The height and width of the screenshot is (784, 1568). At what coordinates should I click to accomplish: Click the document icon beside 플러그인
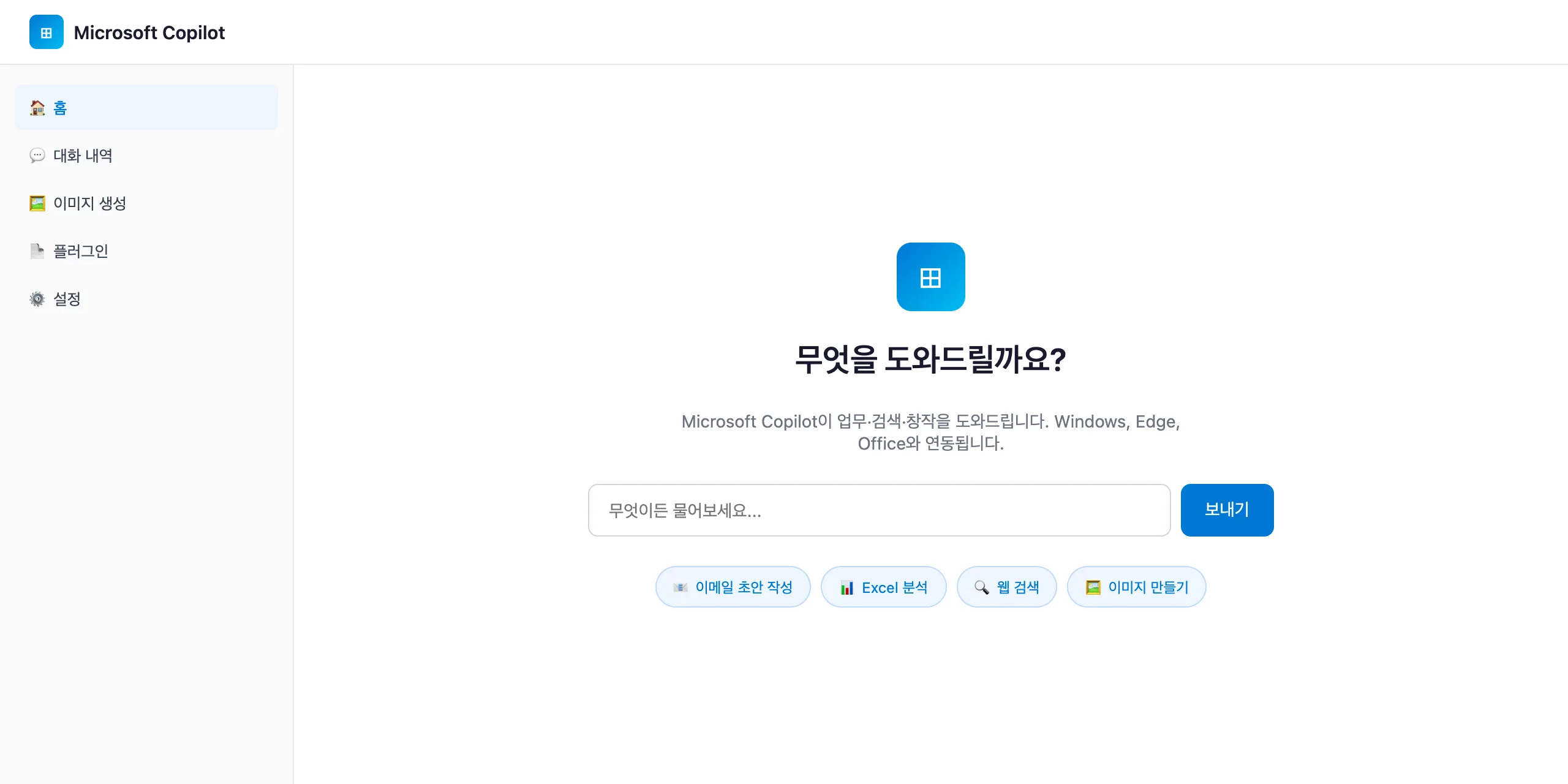[x=37, y=251]
